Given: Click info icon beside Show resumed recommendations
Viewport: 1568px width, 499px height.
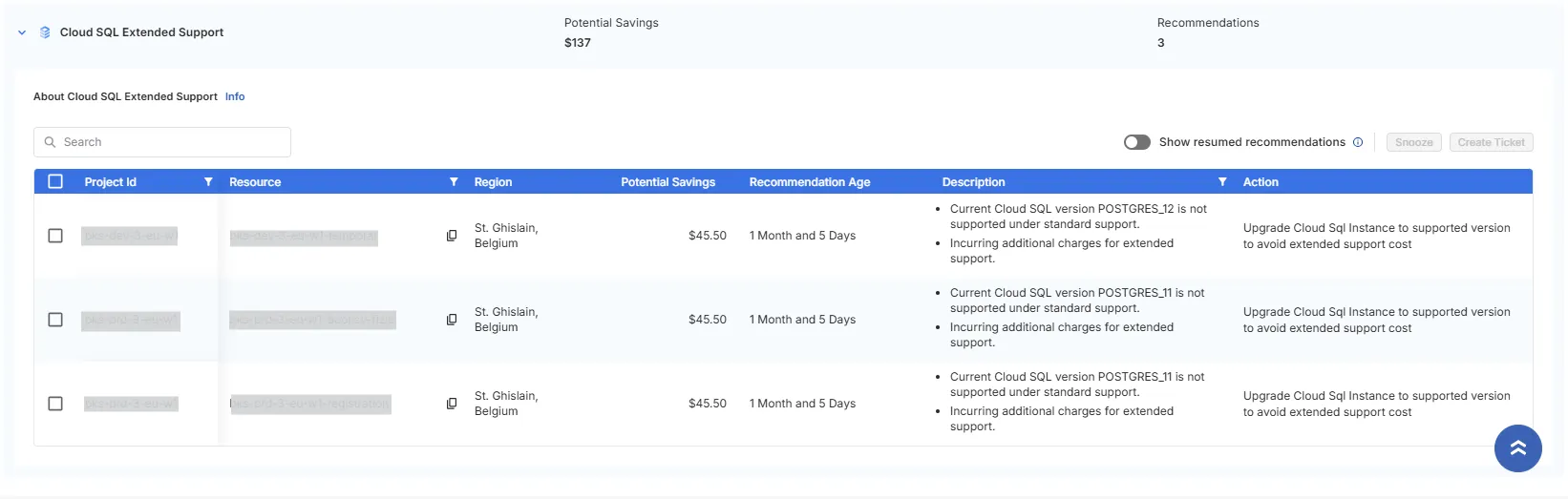Looking at the screenshot, I should coord(1358,142).
